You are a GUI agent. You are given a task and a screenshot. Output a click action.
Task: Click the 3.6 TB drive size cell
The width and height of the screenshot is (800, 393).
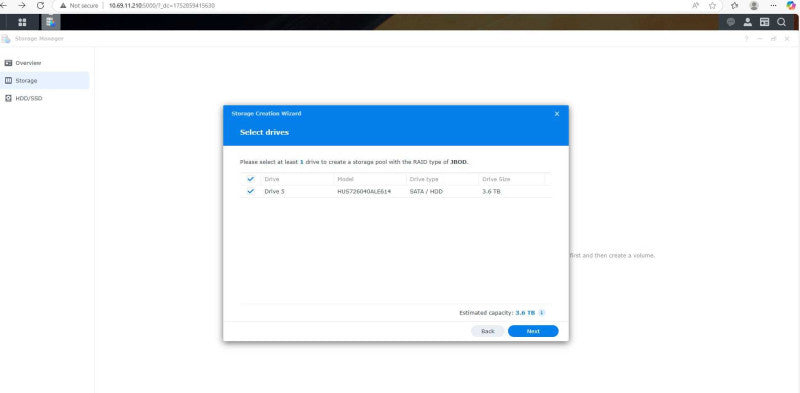pyautogui.click(x=491, y=191)
